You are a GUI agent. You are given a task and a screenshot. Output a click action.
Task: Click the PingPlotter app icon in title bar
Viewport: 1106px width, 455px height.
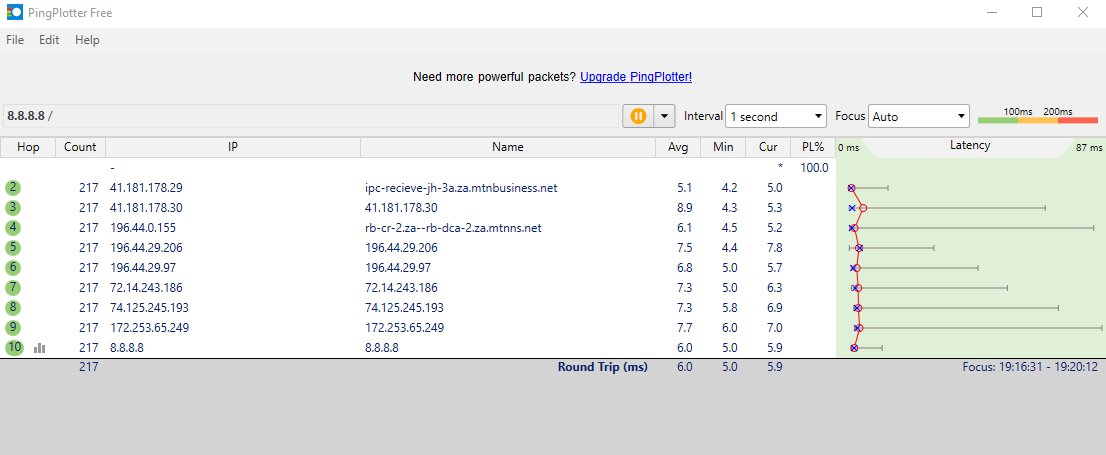(x=15, y=13)
